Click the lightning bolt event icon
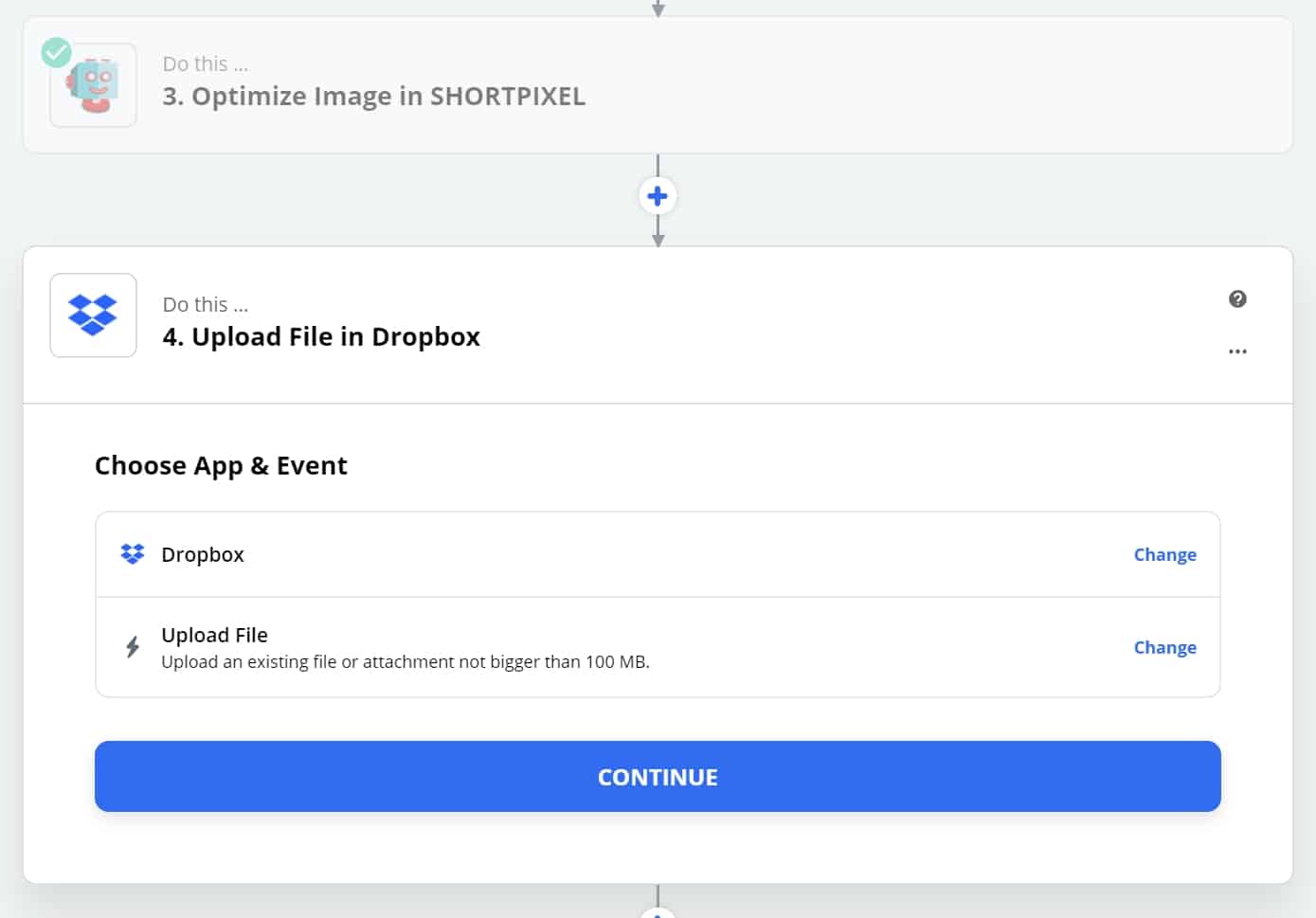 (x=133, y=647)
